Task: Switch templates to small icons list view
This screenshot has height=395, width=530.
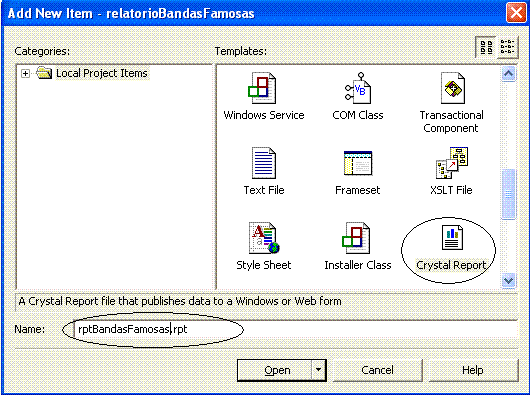Action: click(507, 47)
